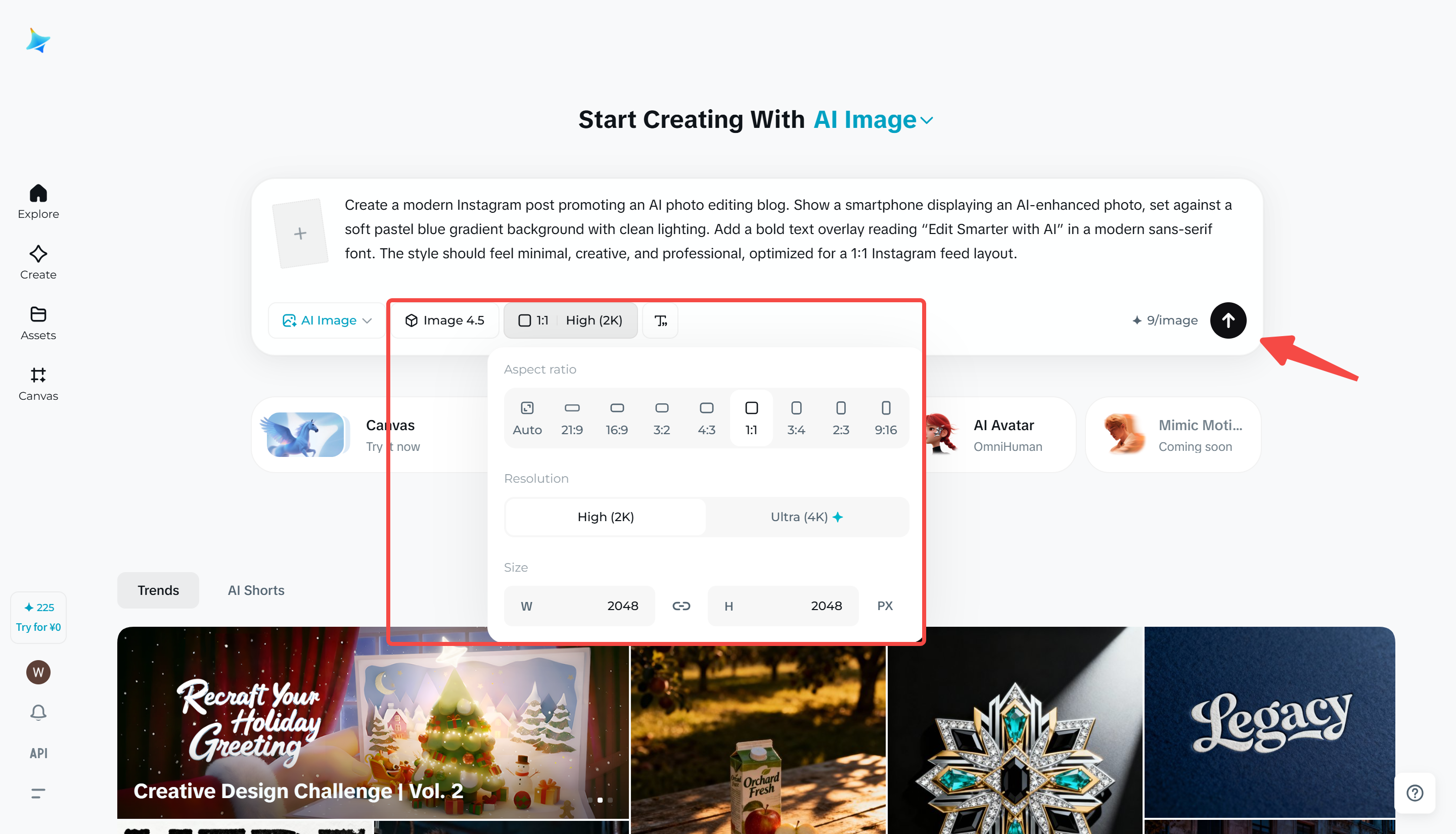Click the width input showing 2048
Screen dimensions: 1456x834
[x=579, y=606]
